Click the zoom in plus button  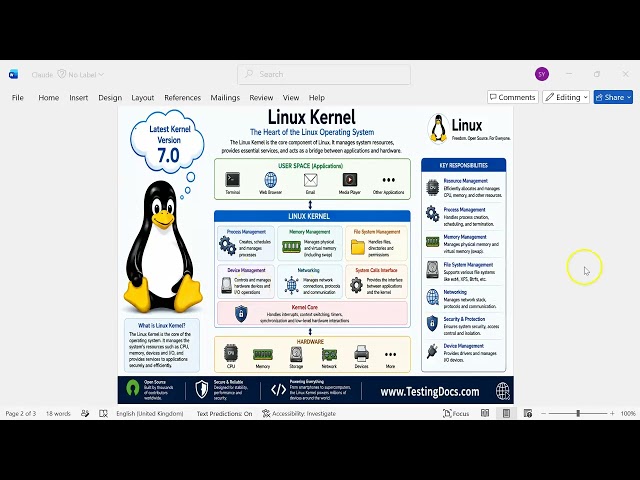click(612, 413)
